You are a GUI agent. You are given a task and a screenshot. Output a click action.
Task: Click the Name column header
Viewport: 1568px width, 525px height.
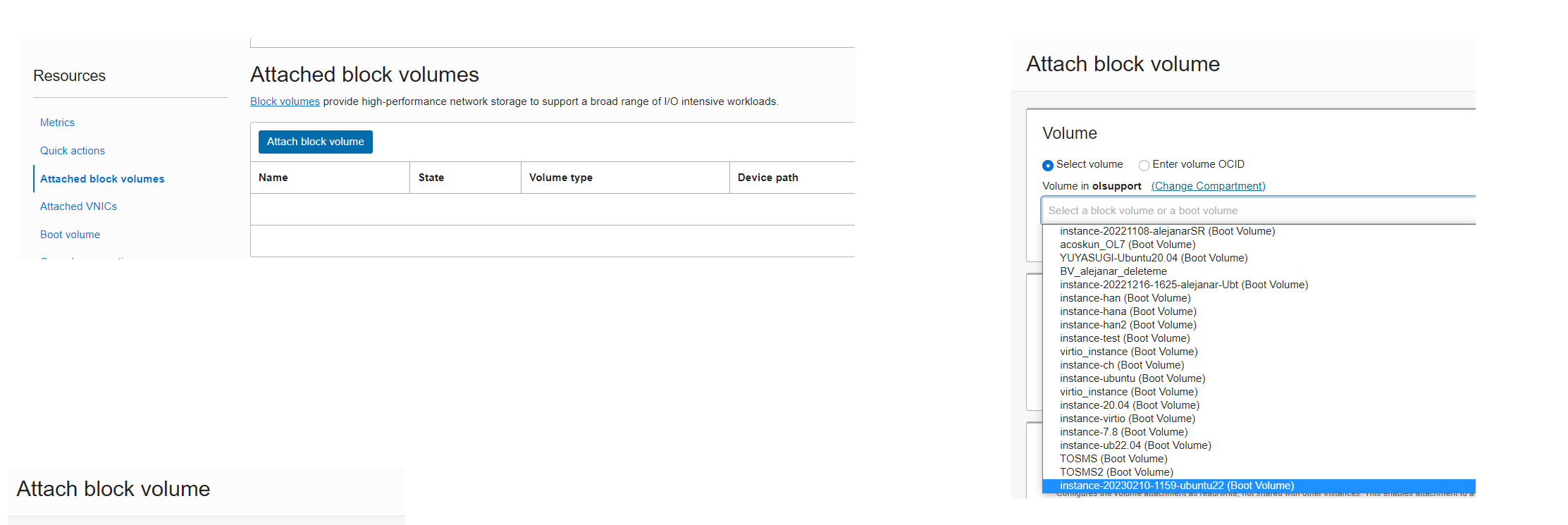pyautogui.click(x=330, y=178)
